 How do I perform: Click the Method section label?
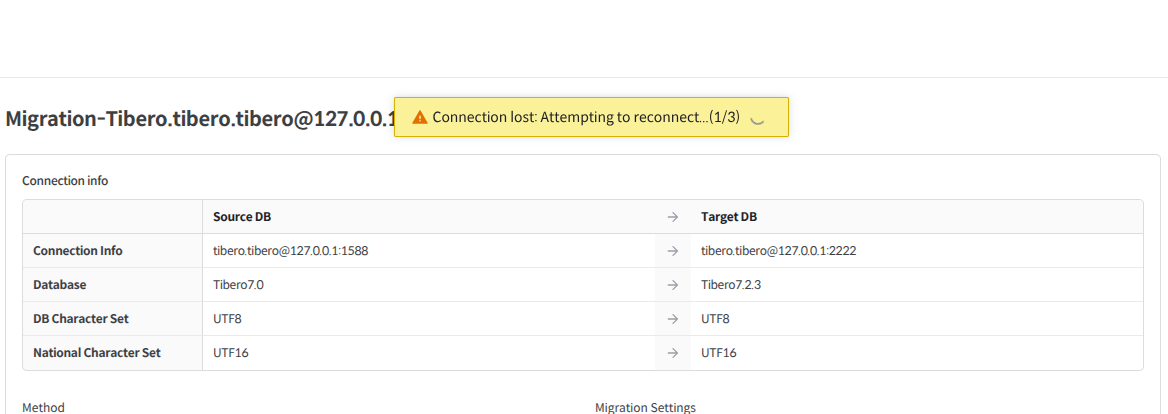pos(43,407)
